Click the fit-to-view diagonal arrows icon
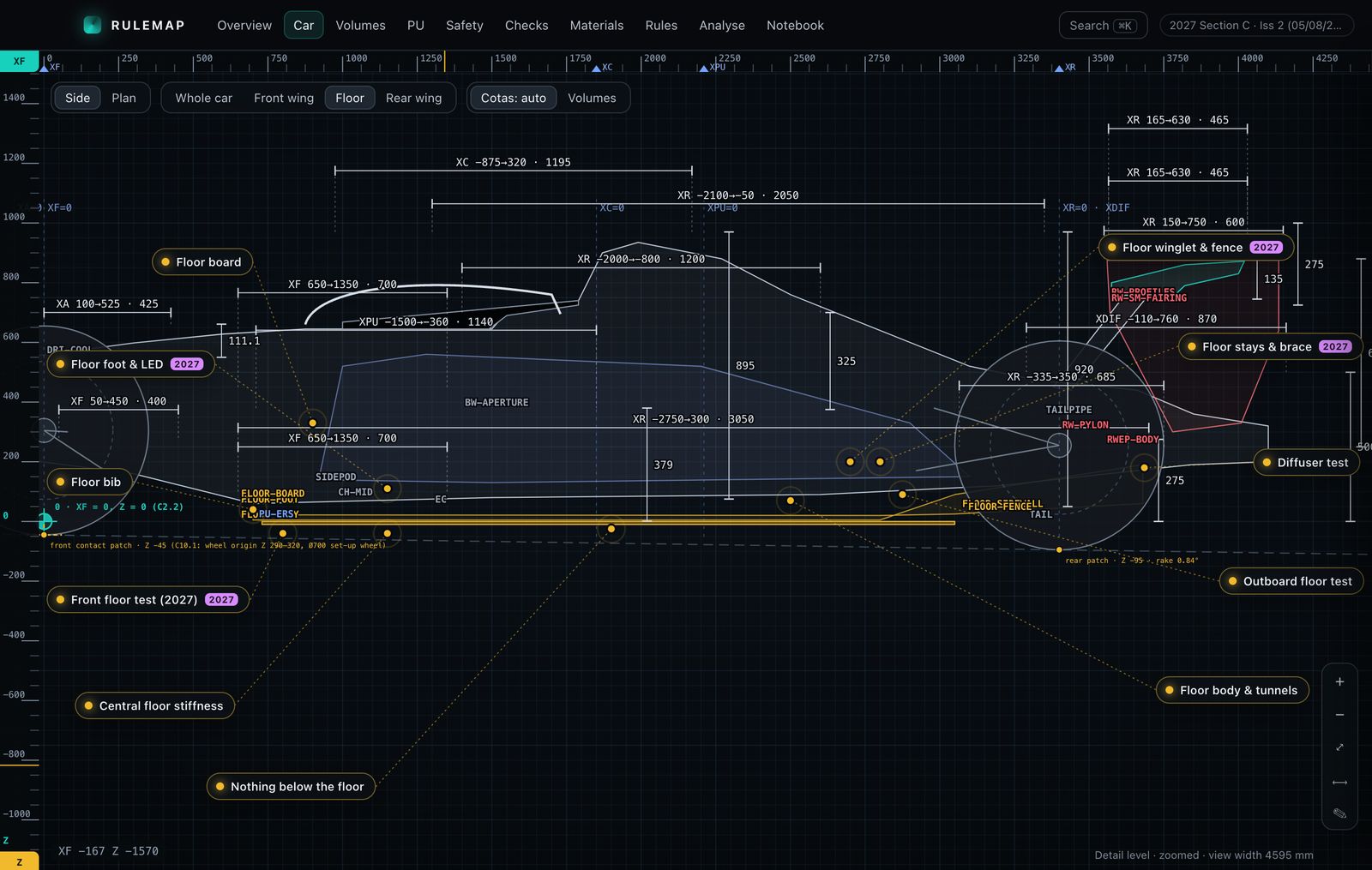Image resolution: width=1372 pixels, height=870 pixels. (x=1339, y=747)
